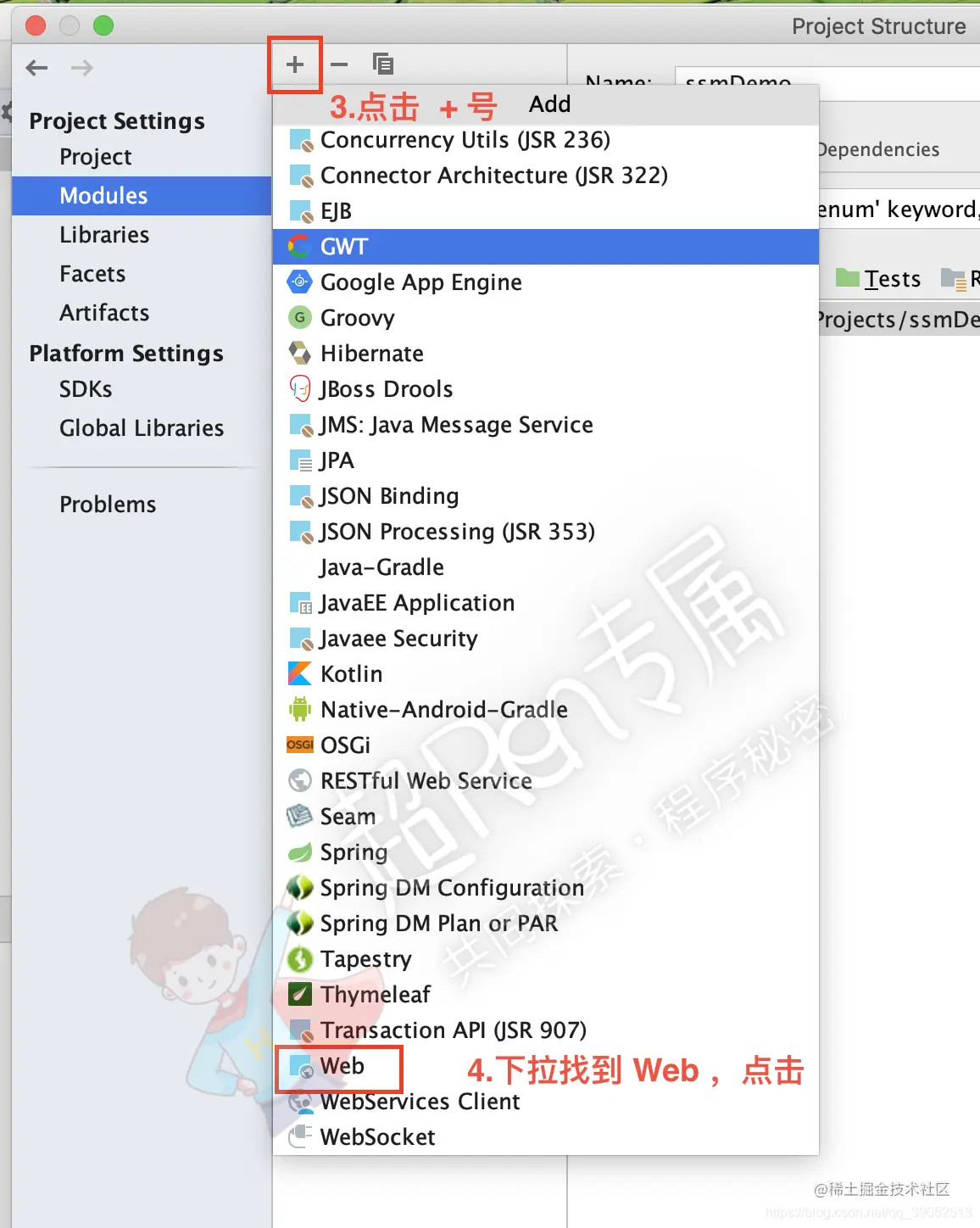
Task: Click the Seam icon
Action: pos(300,817)
